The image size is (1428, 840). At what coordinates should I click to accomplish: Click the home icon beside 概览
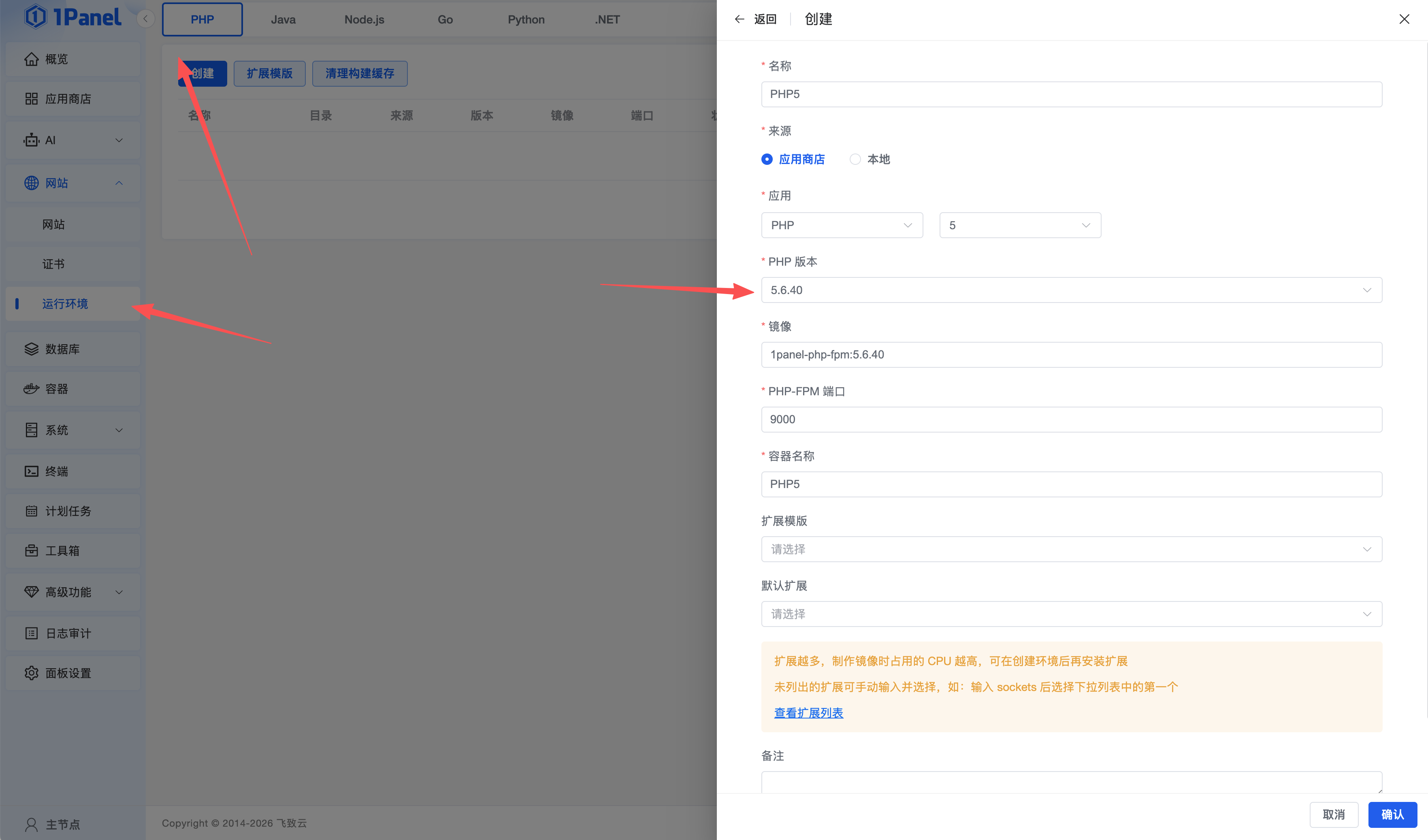(31, 59)
